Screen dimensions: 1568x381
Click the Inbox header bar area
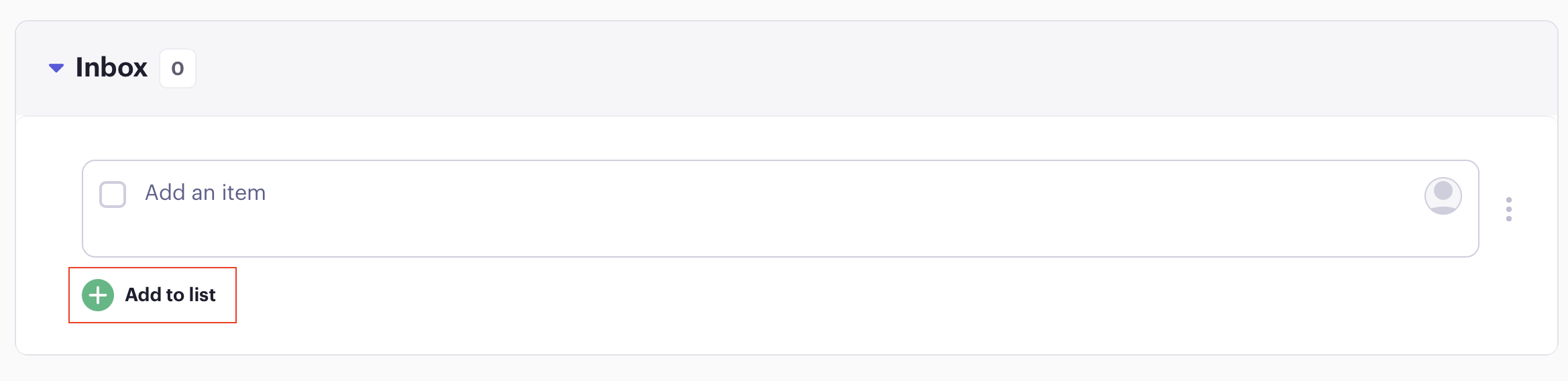pos(805,68)
